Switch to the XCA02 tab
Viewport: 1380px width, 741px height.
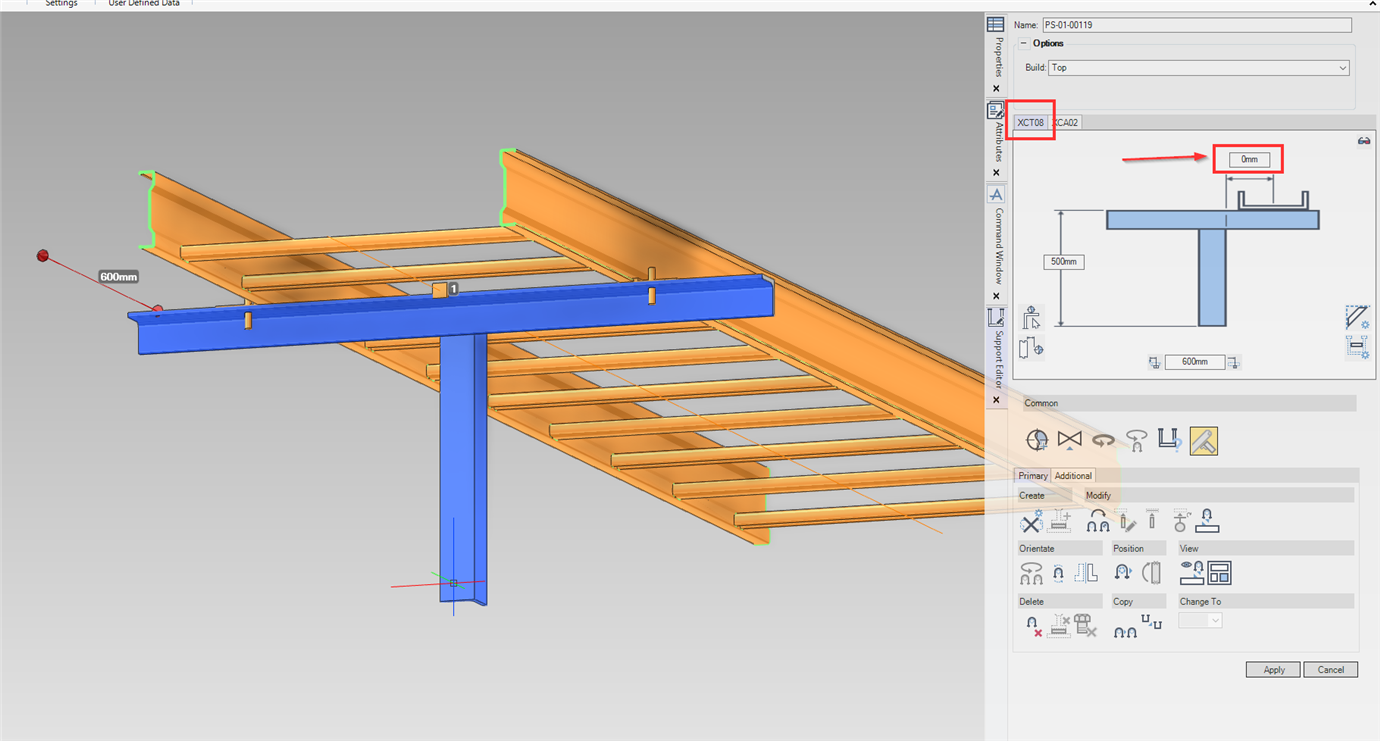[1065, 123]
